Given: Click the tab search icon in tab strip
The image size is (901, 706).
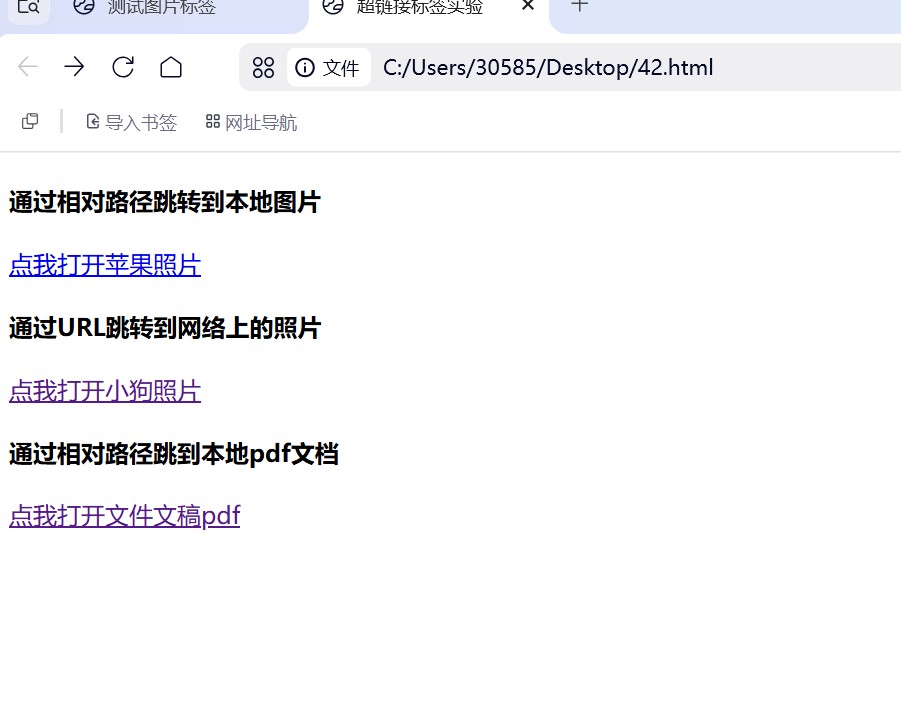Looking at the screenshot, I should [28, 7].
